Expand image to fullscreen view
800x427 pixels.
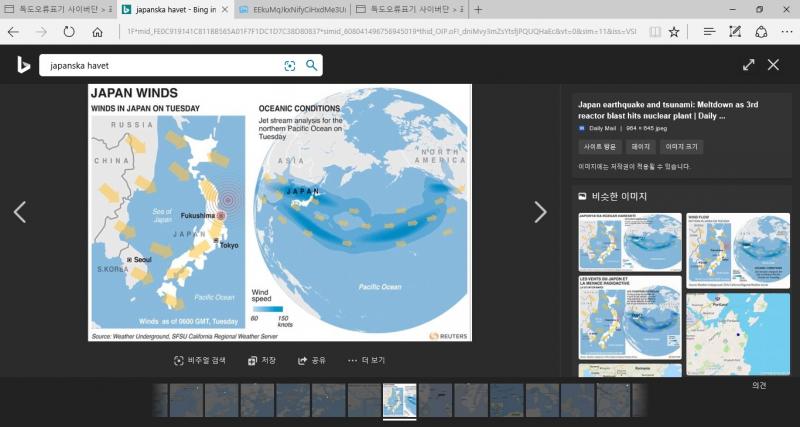(x=748, y=65)
